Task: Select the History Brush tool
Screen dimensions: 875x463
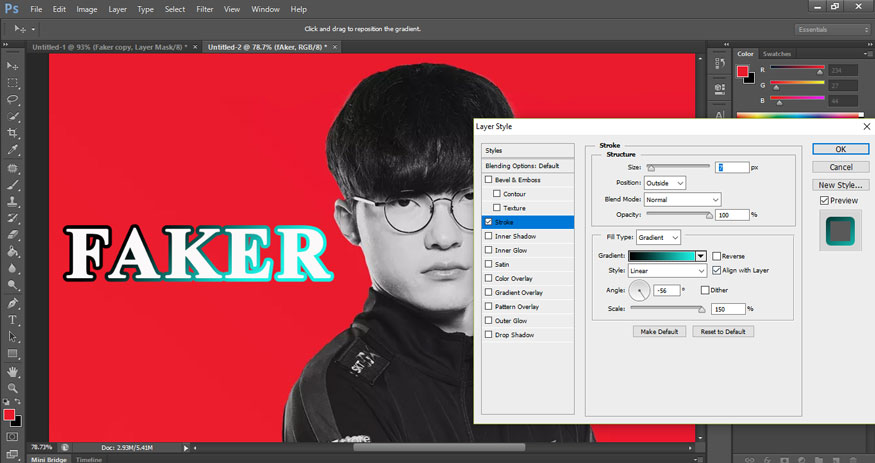Action: pyautogui.click(x=12, y=218)
